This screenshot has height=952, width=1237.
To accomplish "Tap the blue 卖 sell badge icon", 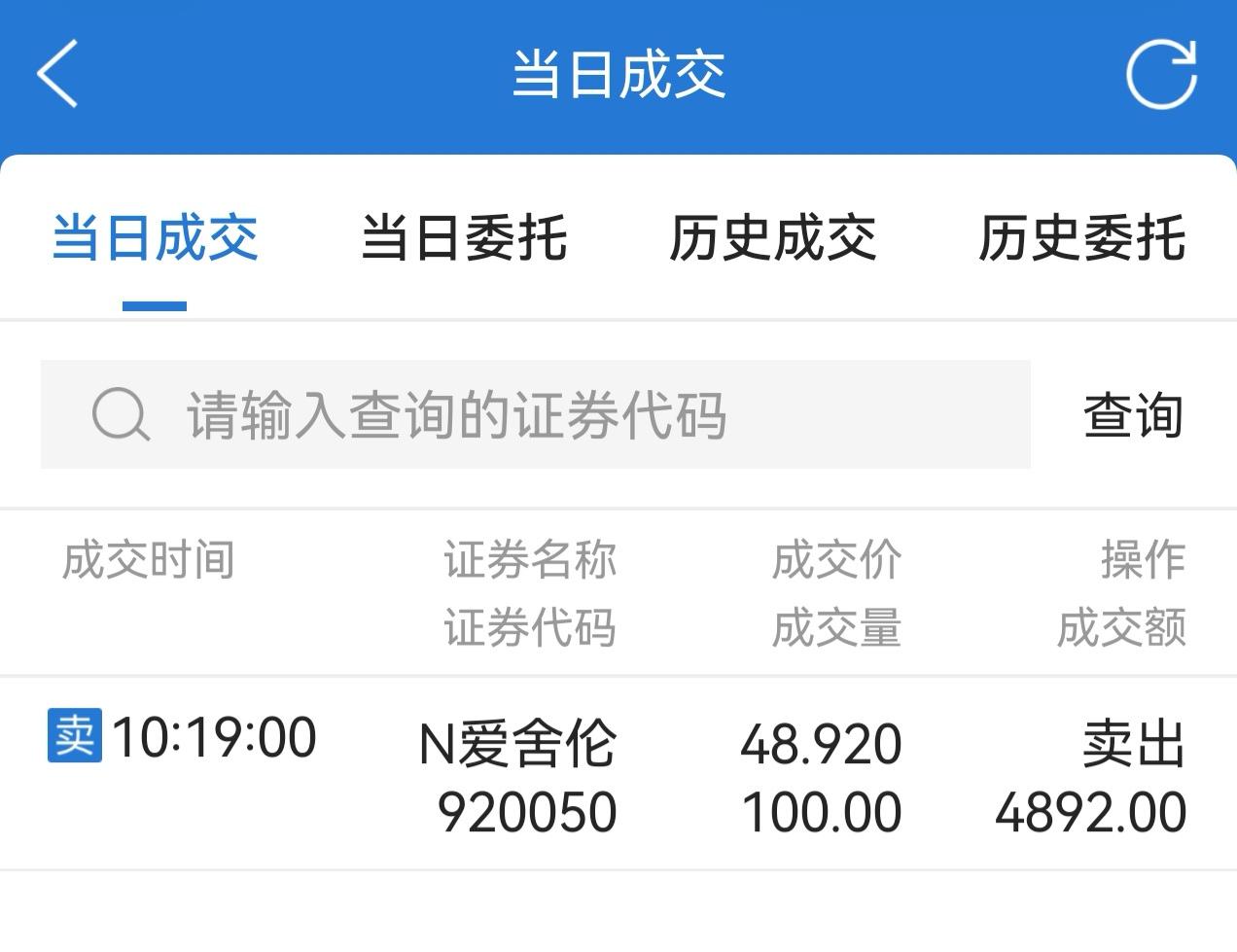I will coord(75,736).
